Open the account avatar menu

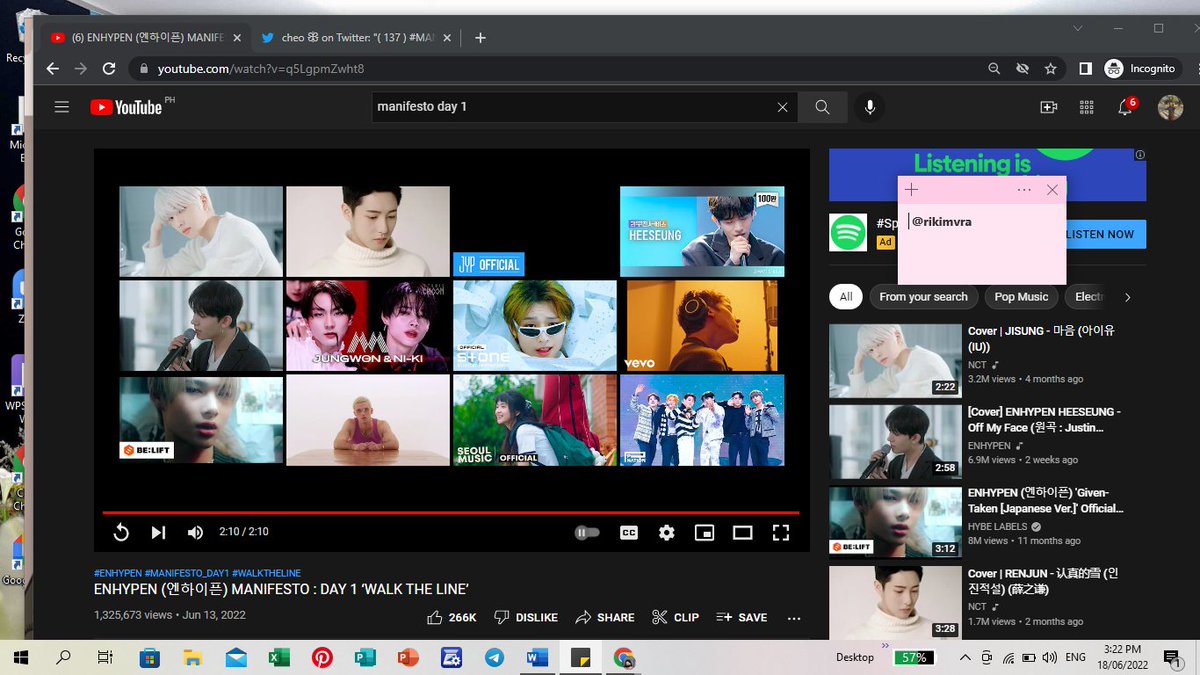click(x=1170, y=107)
